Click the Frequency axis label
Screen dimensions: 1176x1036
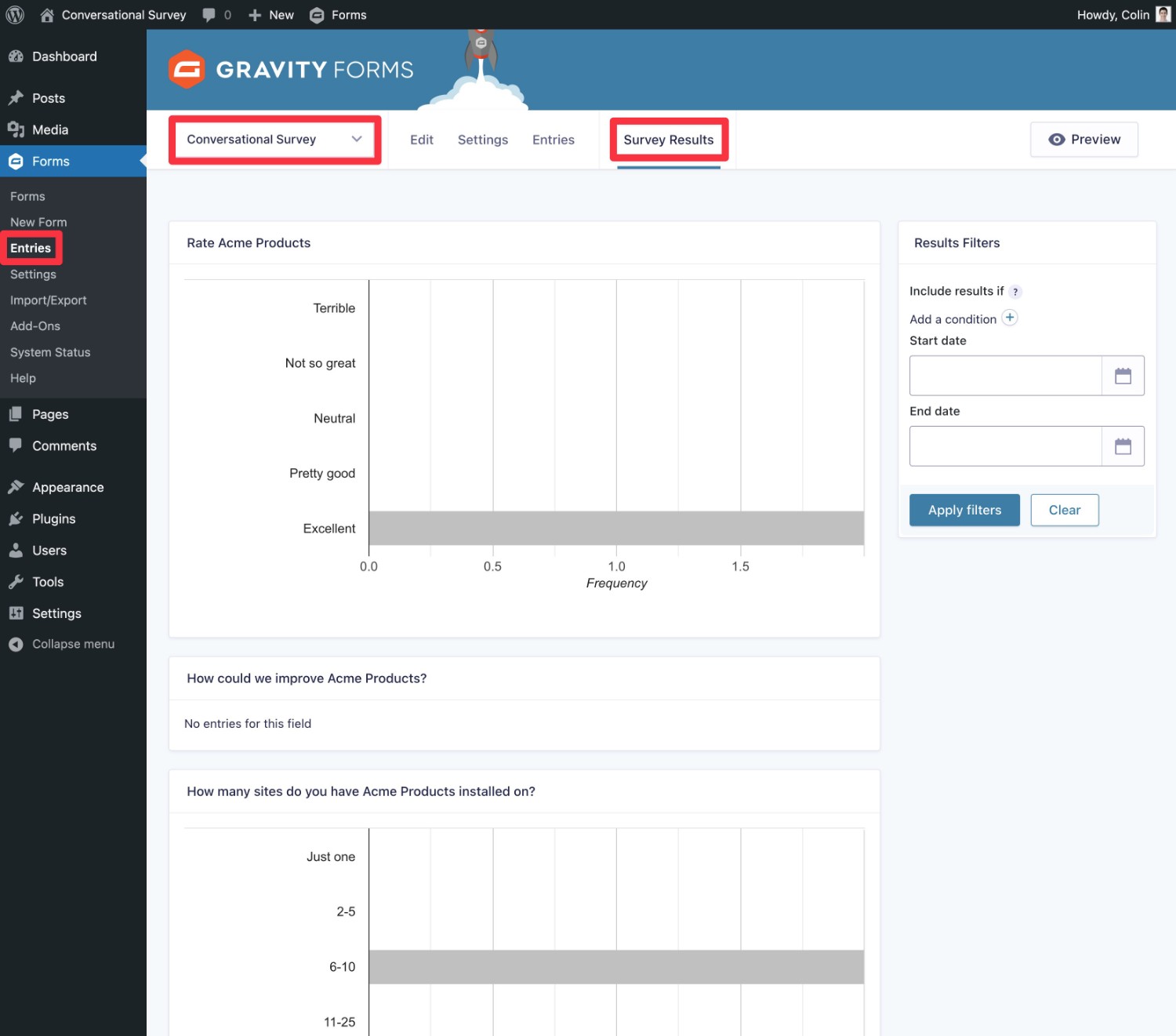[x=616, y=583]
